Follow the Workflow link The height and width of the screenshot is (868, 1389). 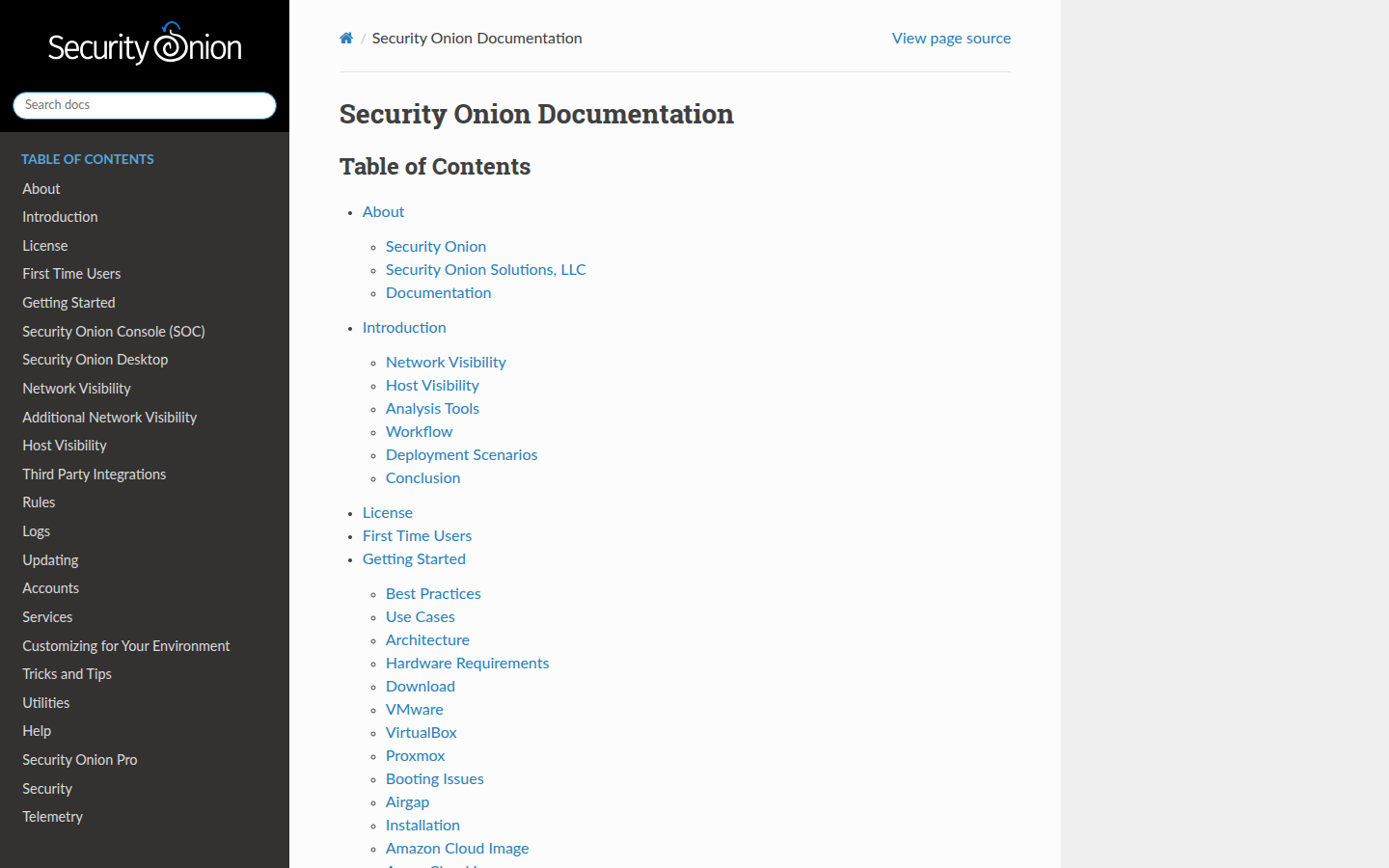tap(419, 432)
